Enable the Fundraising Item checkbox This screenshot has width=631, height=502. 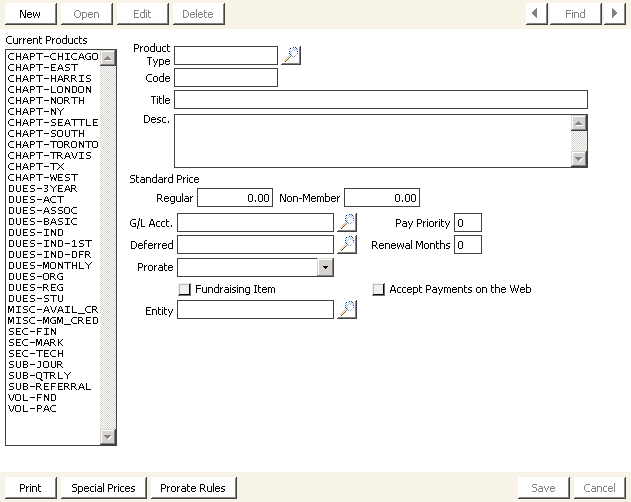point(184,289)
